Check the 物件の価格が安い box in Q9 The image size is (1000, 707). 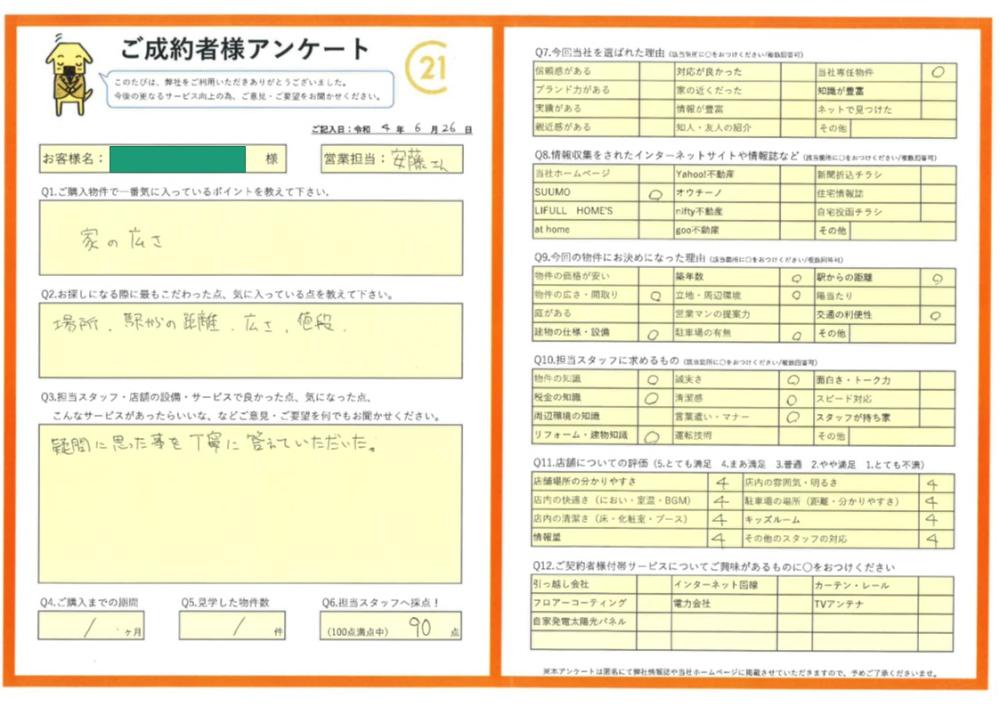(656, 276)
